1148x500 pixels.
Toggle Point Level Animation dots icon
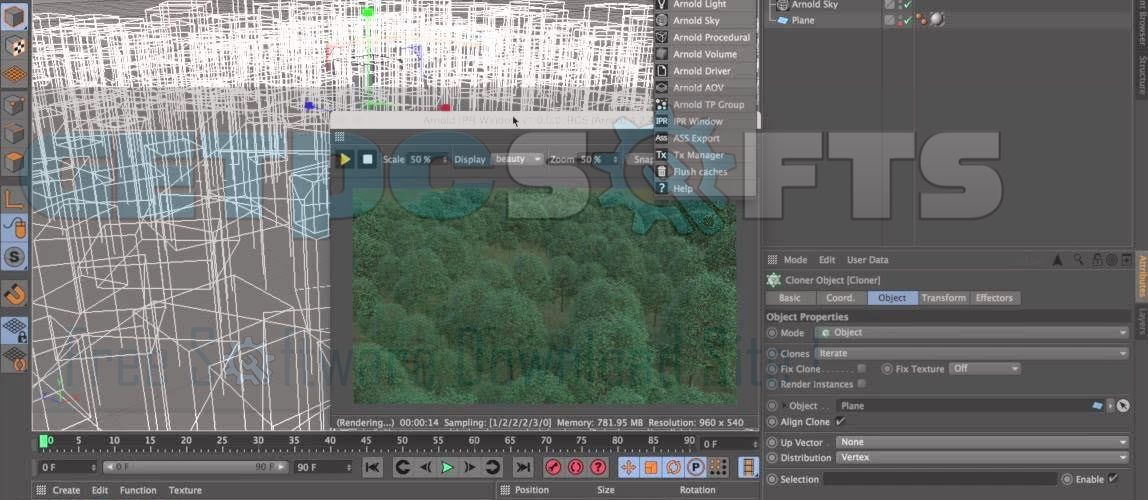coord(718,467)
